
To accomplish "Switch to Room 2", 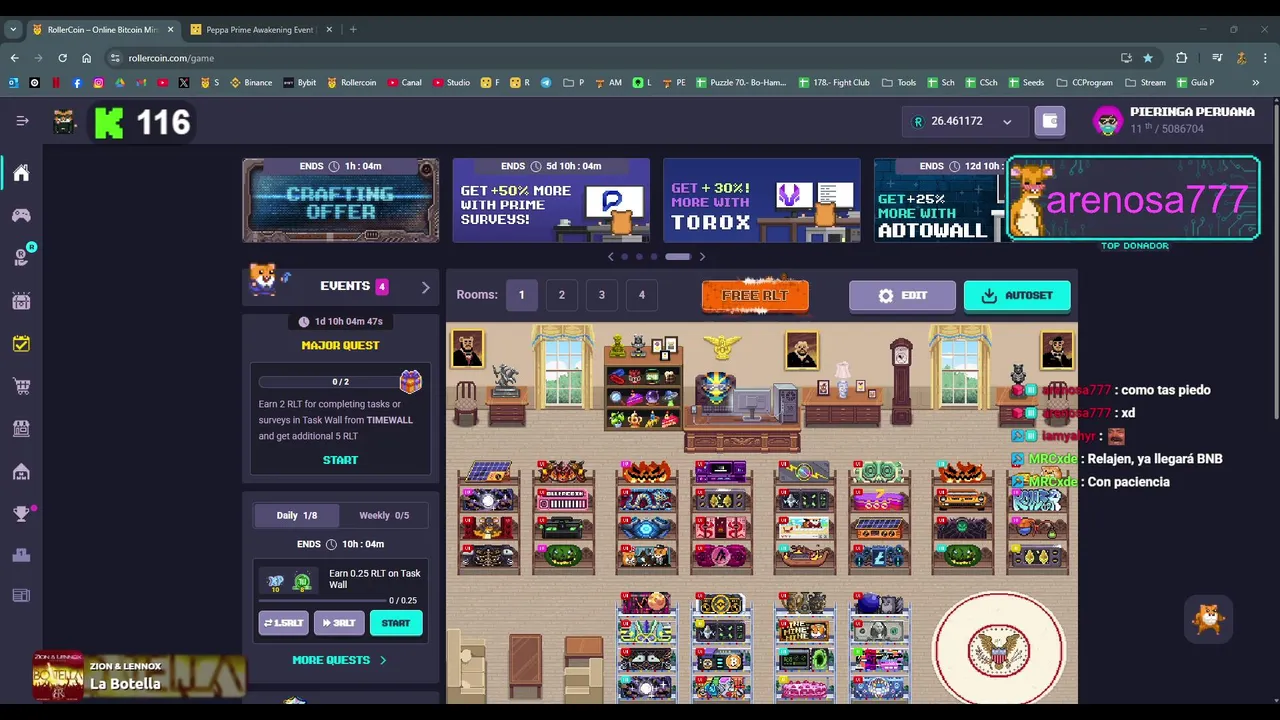I will click(x=561, y=295).
